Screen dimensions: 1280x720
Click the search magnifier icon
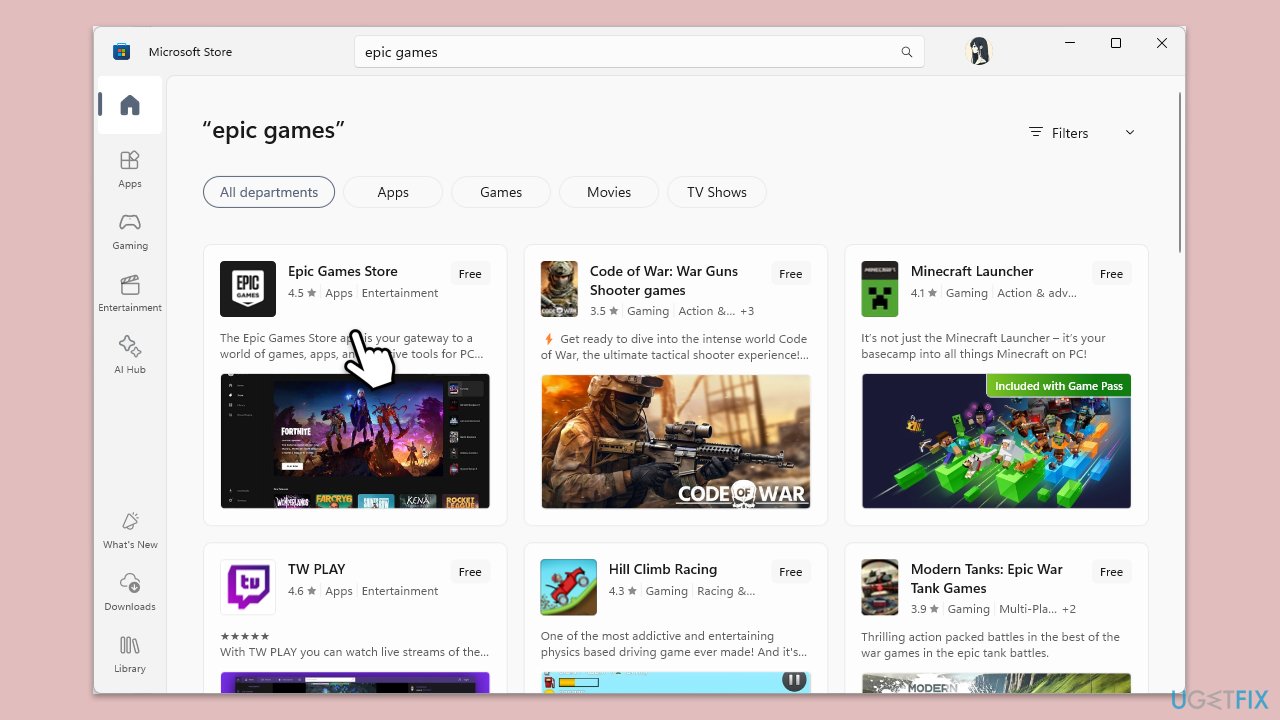pyautogui.click(x=906, y=51)
